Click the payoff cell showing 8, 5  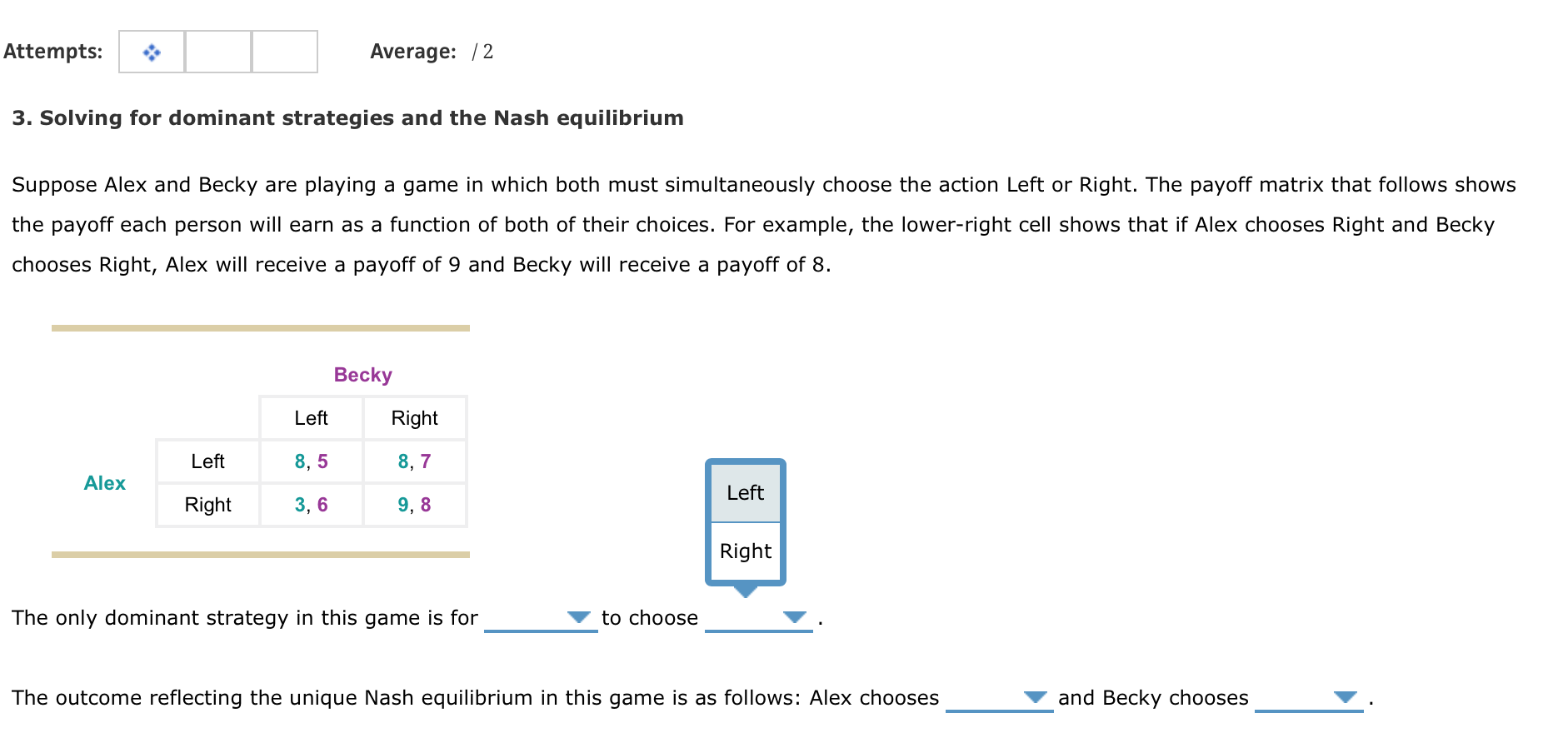tap(312, 461)
